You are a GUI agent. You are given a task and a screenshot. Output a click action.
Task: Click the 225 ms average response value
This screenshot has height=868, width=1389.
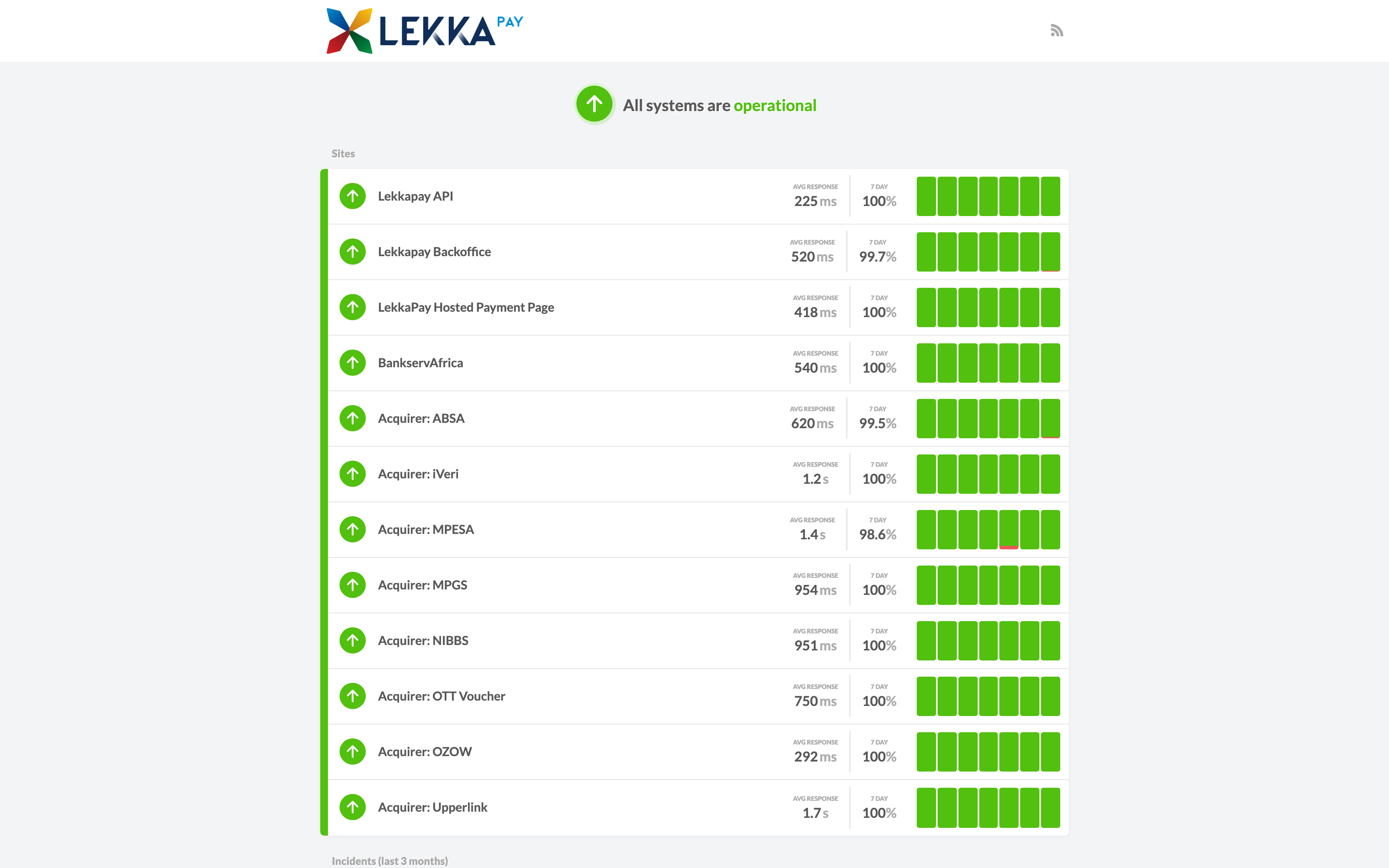tap(815, 201)
